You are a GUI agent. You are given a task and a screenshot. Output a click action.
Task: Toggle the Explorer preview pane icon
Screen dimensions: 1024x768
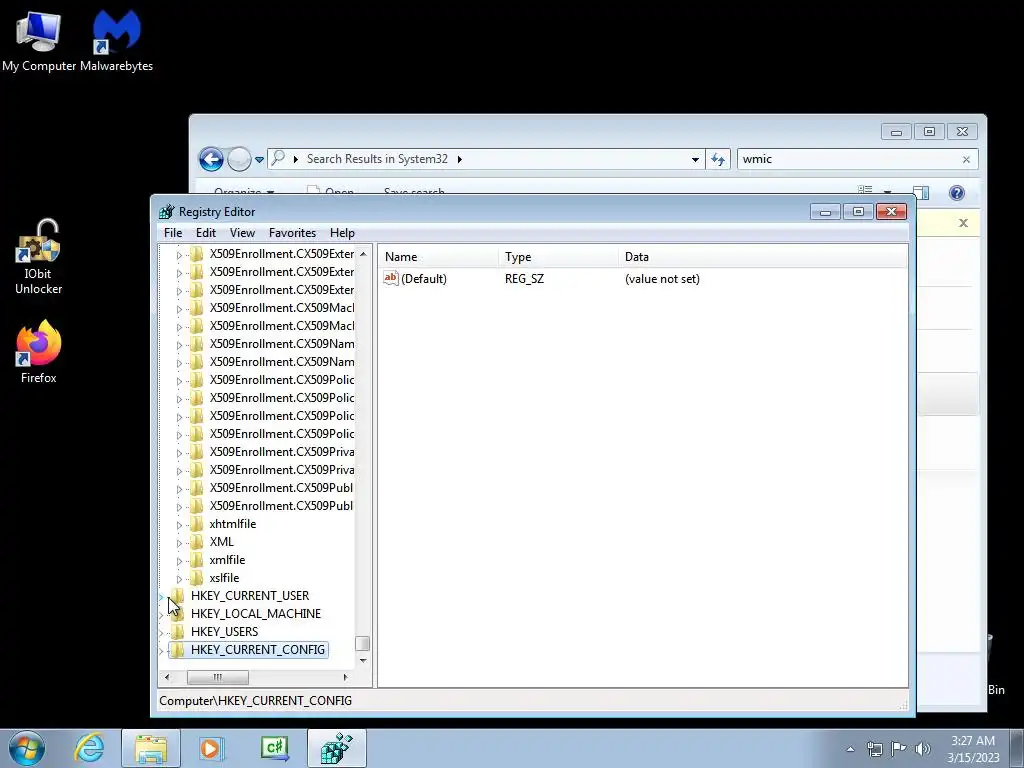(921, 193)
